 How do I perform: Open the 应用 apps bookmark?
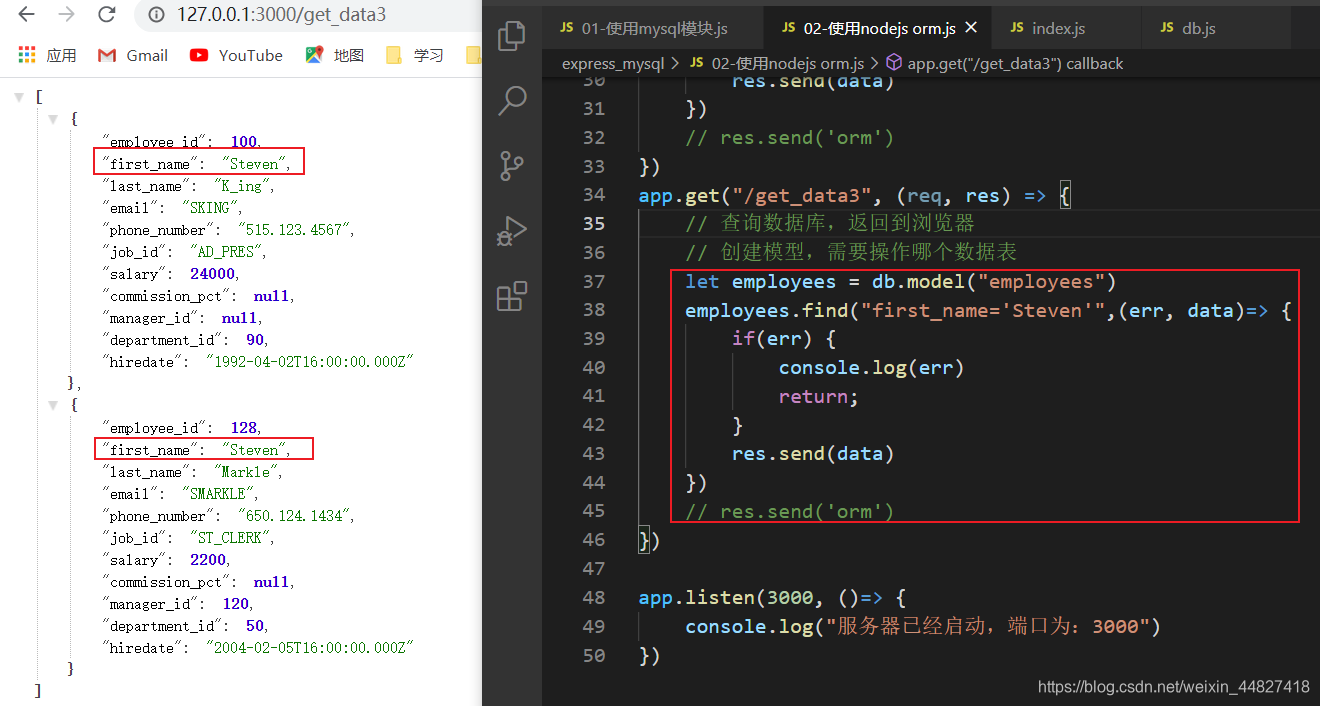47,55
